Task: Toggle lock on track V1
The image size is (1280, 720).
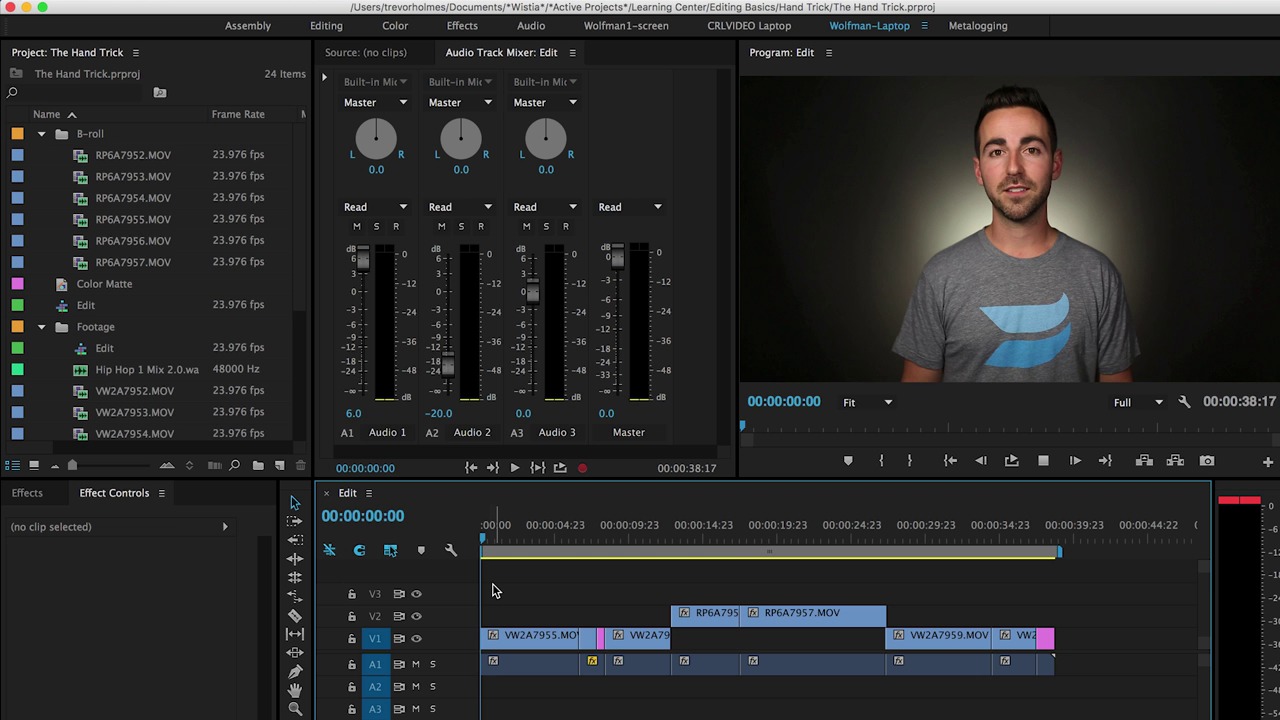Action: 352,638
